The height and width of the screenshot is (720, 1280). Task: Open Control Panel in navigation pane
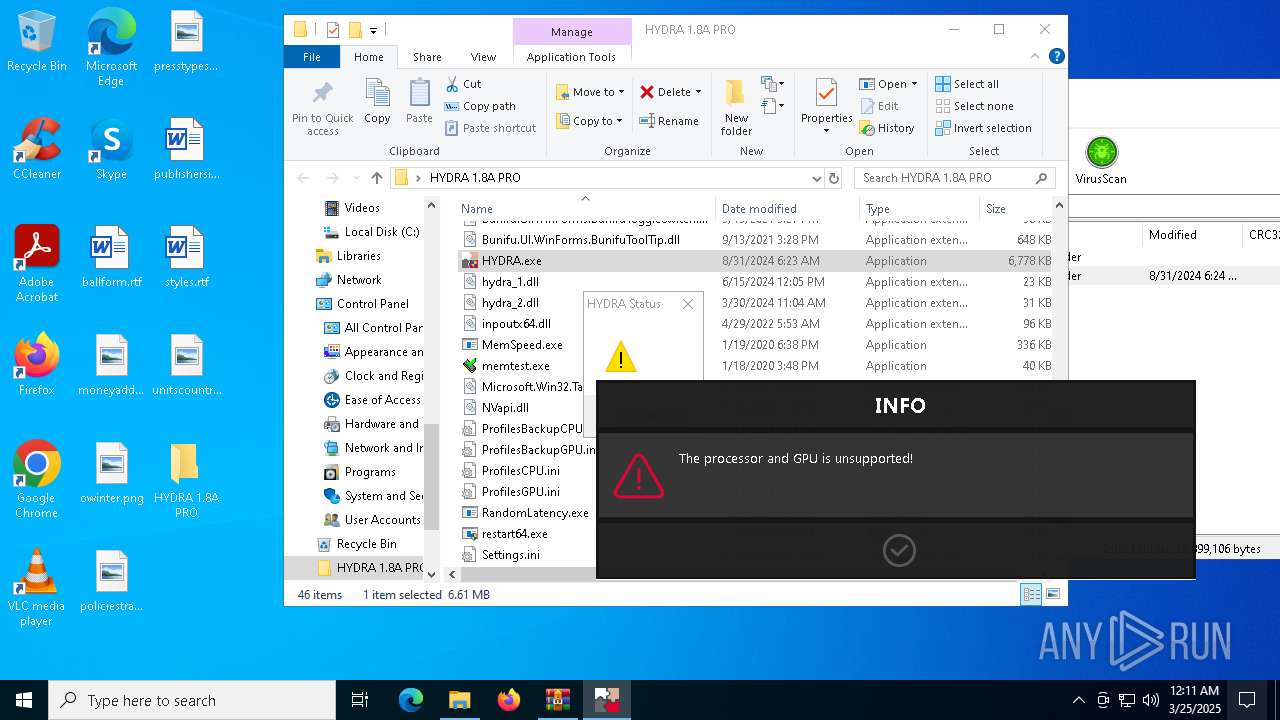pos(362,304)
